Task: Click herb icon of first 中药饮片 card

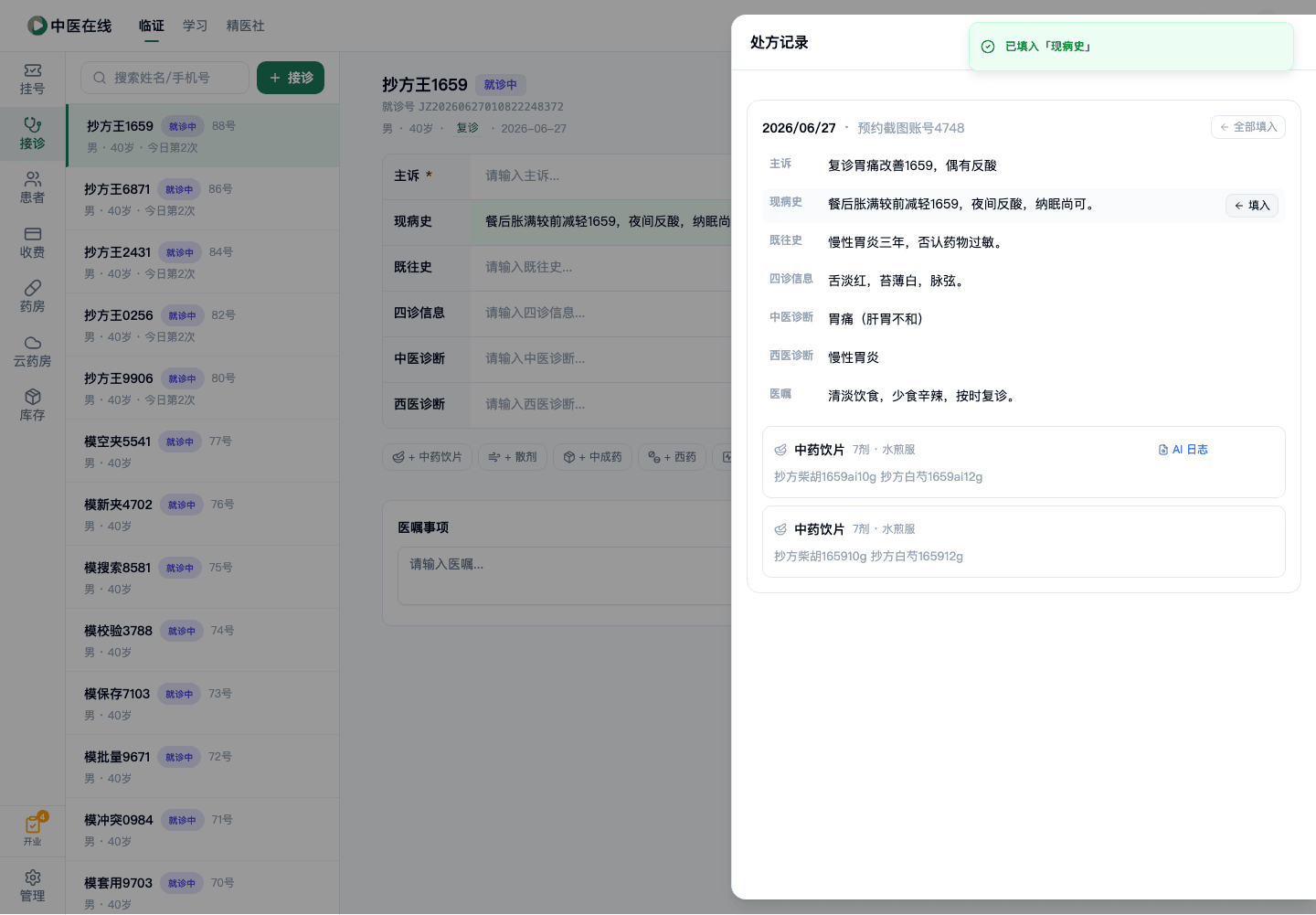Action: [780, 450]
